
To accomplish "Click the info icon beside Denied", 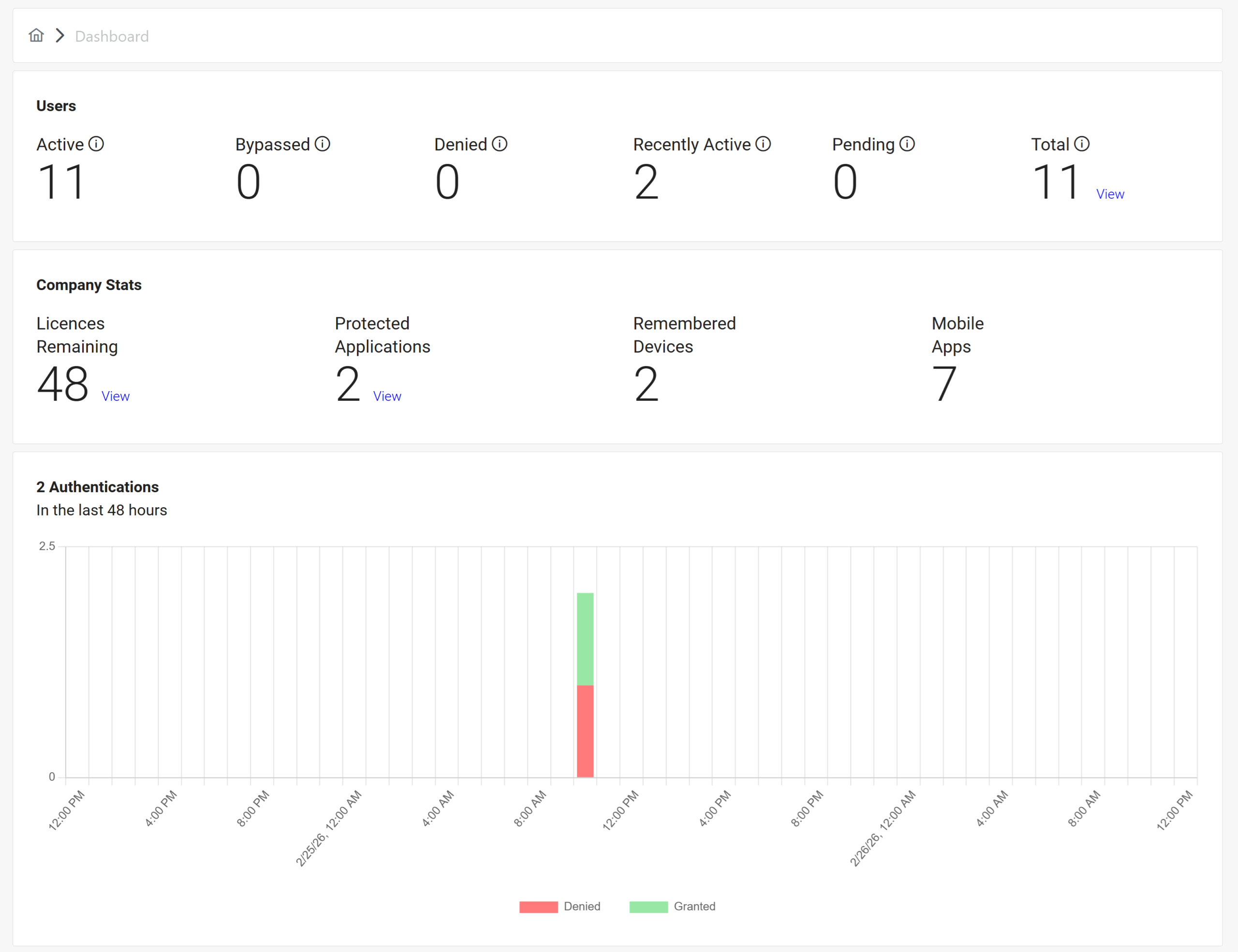I will [500, 144].
